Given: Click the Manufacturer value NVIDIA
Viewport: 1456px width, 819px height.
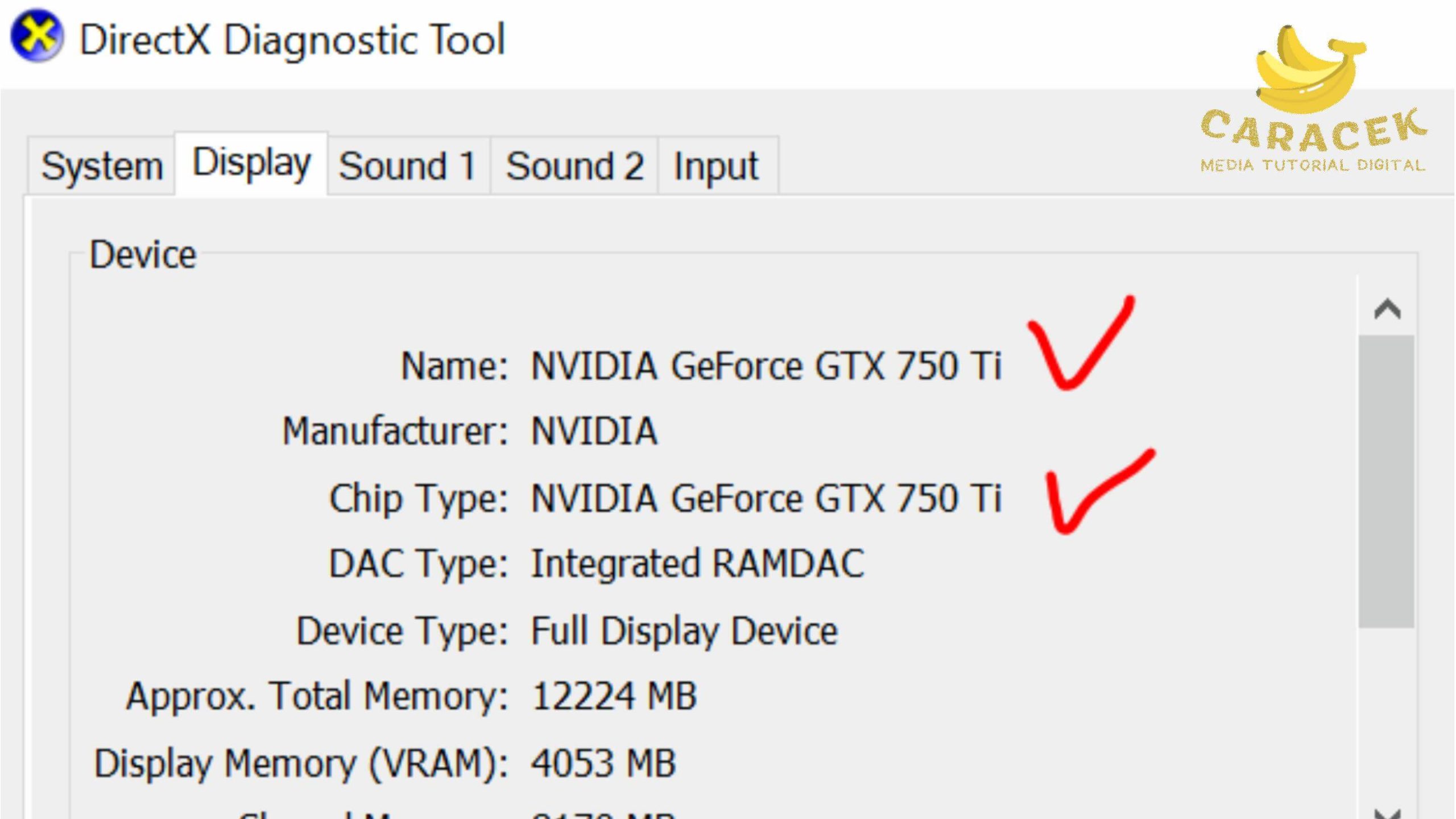Looking at the screenshot, I should pyautogui.click(x=594, y=431).
